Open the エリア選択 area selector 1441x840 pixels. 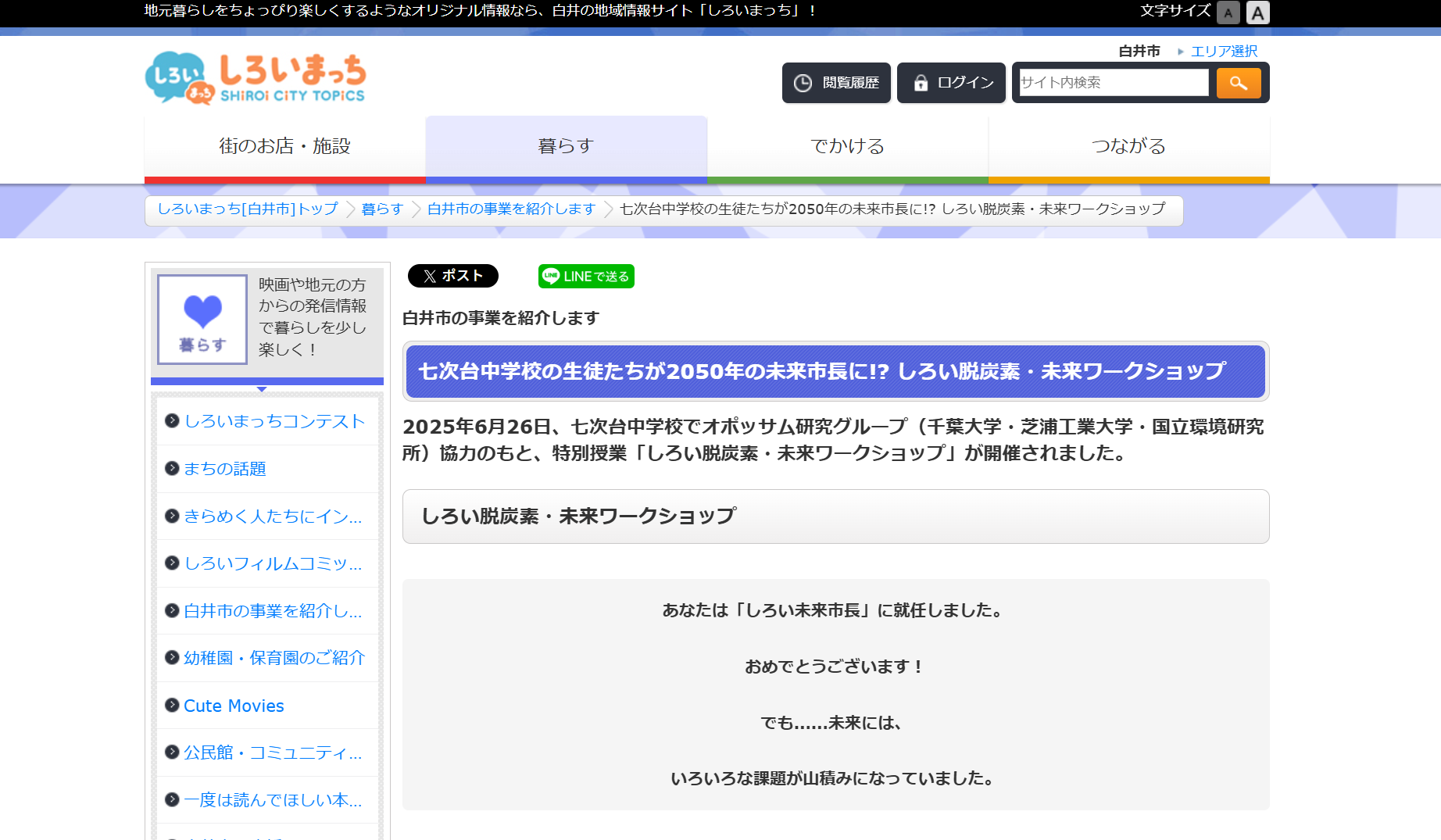tap(1223, 51)
